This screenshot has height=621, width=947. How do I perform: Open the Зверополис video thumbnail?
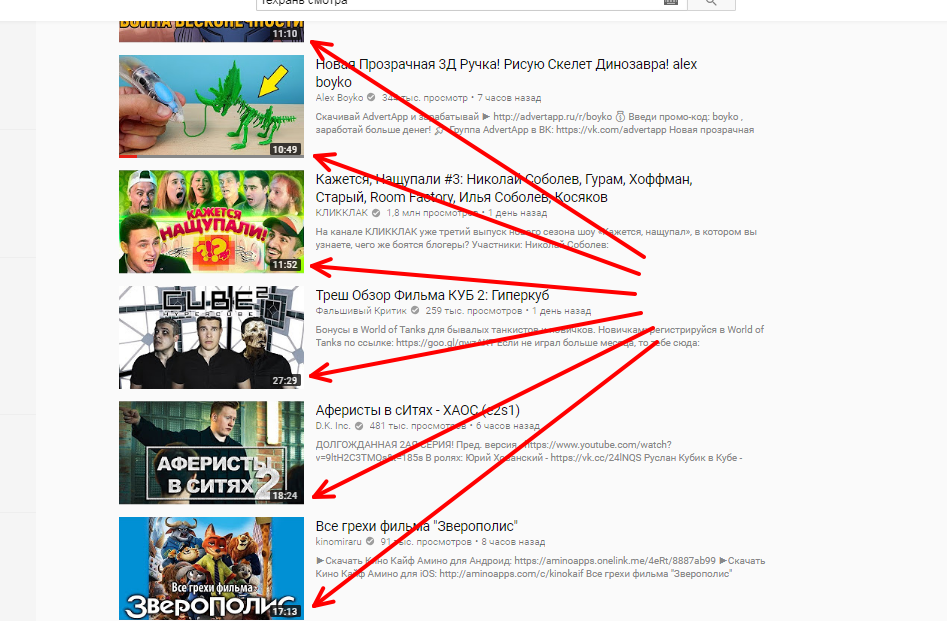tap(211, 568)
